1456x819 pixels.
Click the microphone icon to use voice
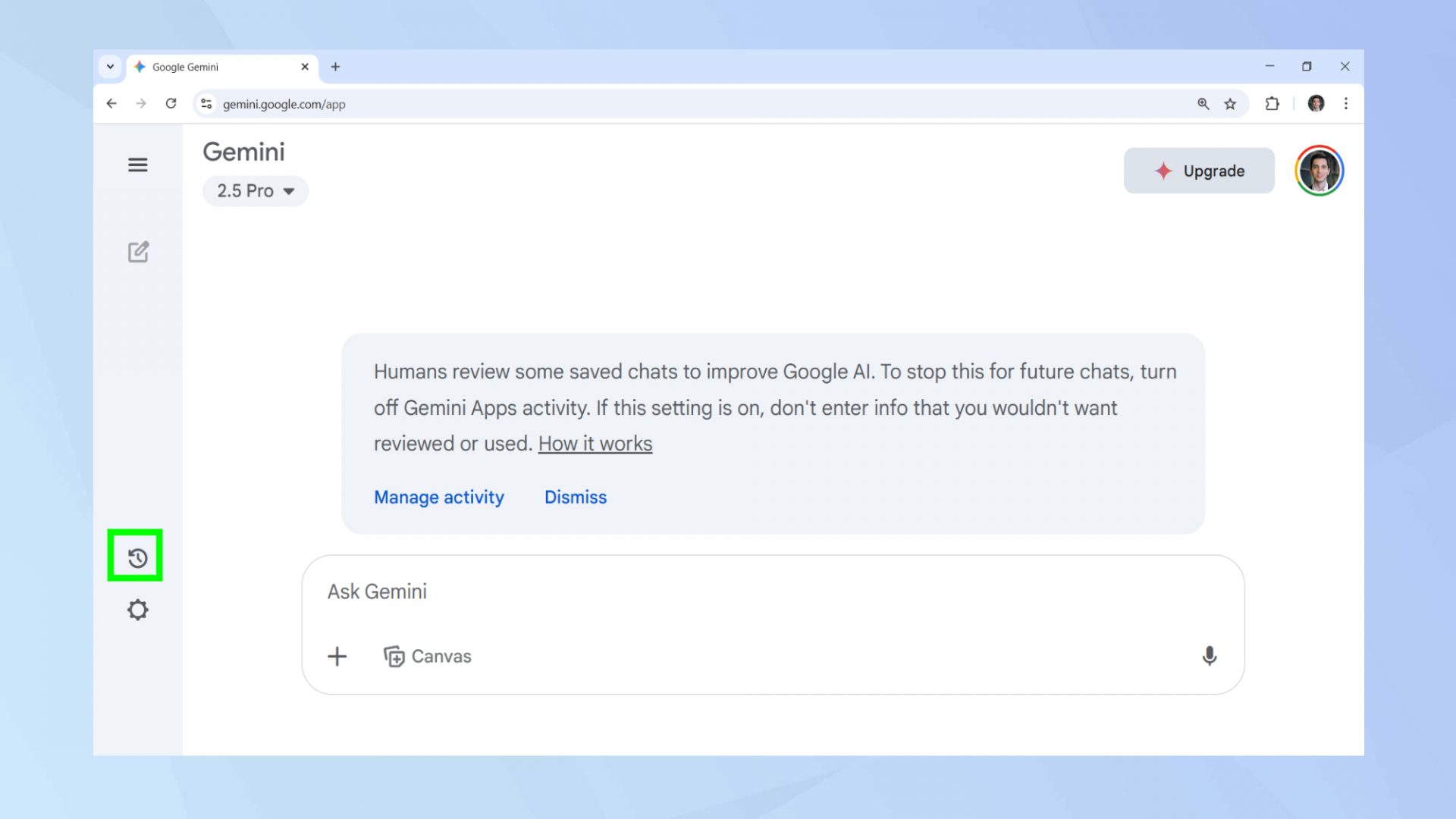tap(1210, 656)
